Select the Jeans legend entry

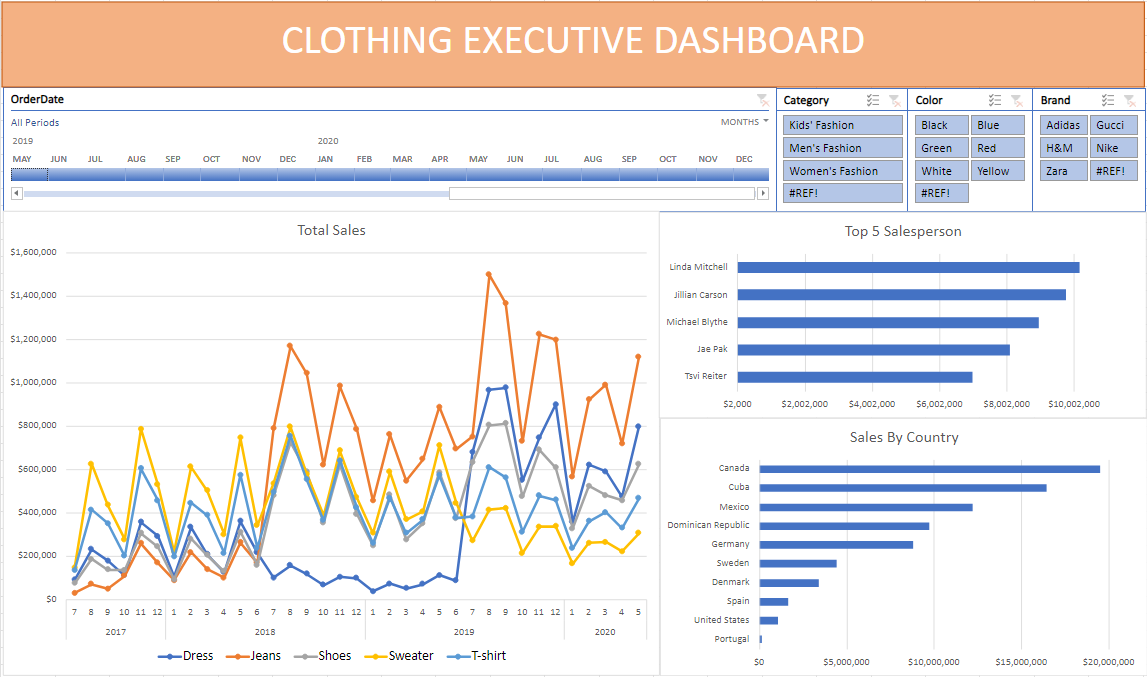tap(254, 656)
